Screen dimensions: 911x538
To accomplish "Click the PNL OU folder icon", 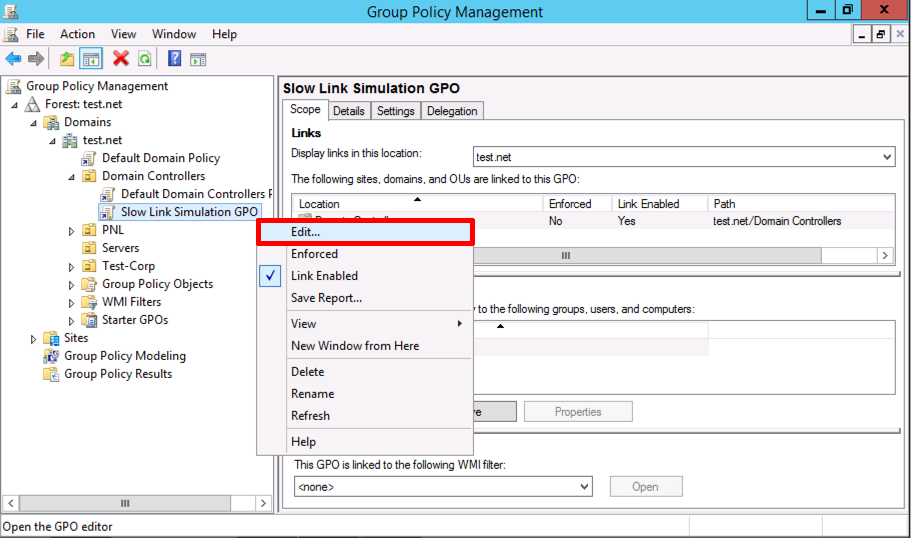I will pyautogui.click(x=89, y=230).
